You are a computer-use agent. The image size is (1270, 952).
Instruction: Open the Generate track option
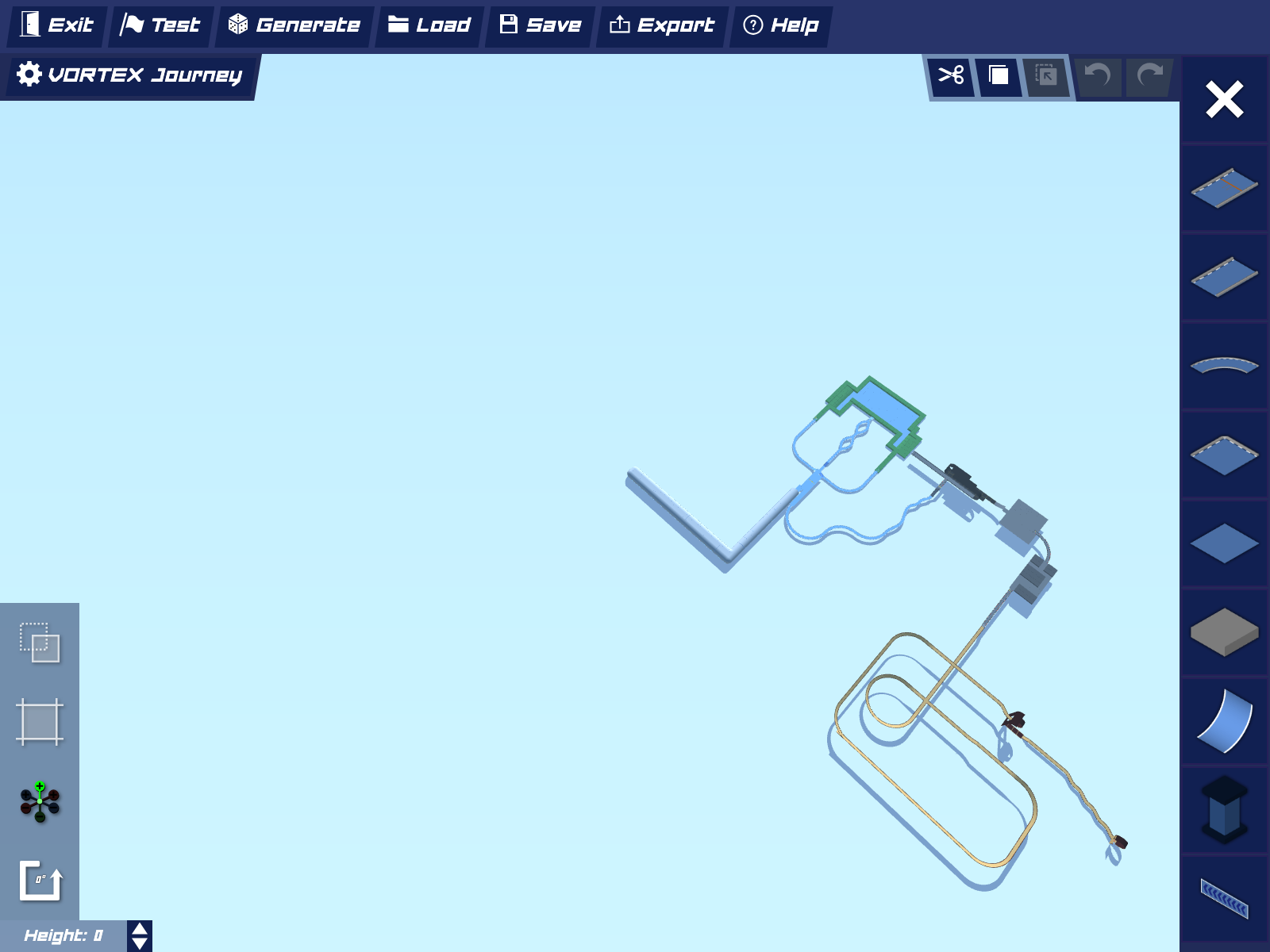(294, 25)
